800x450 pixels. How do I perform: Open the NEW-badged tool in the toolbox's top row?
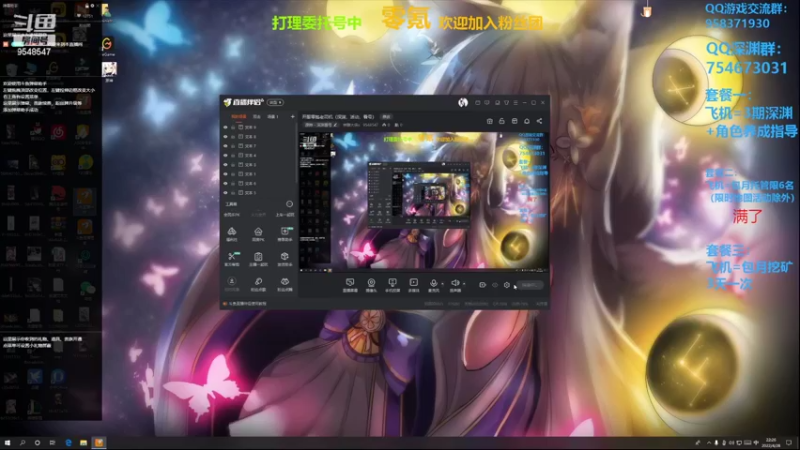coord(285,234)
